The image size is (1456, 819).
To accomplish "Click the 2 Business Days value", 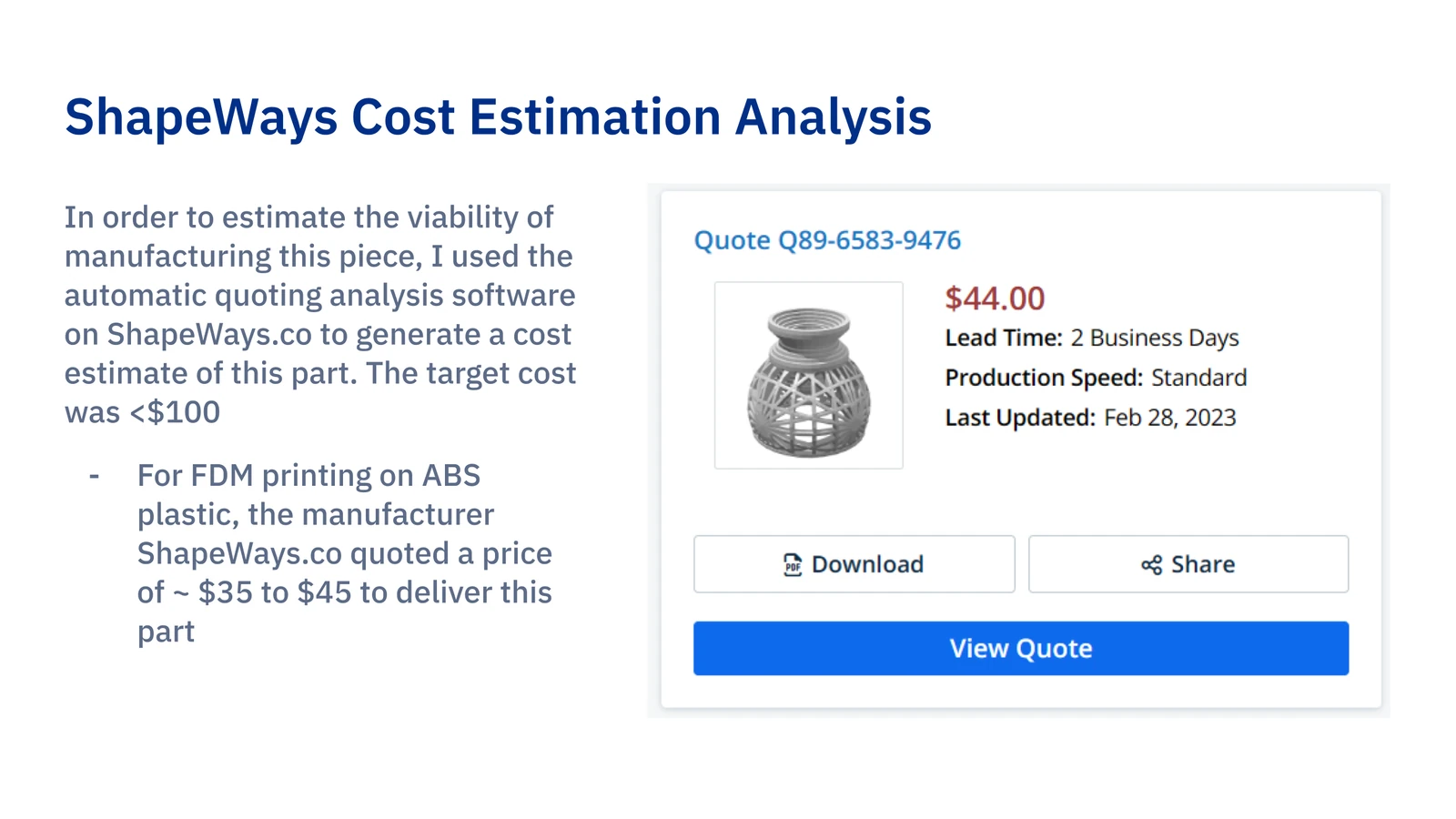I will [x=1155, y=338].
